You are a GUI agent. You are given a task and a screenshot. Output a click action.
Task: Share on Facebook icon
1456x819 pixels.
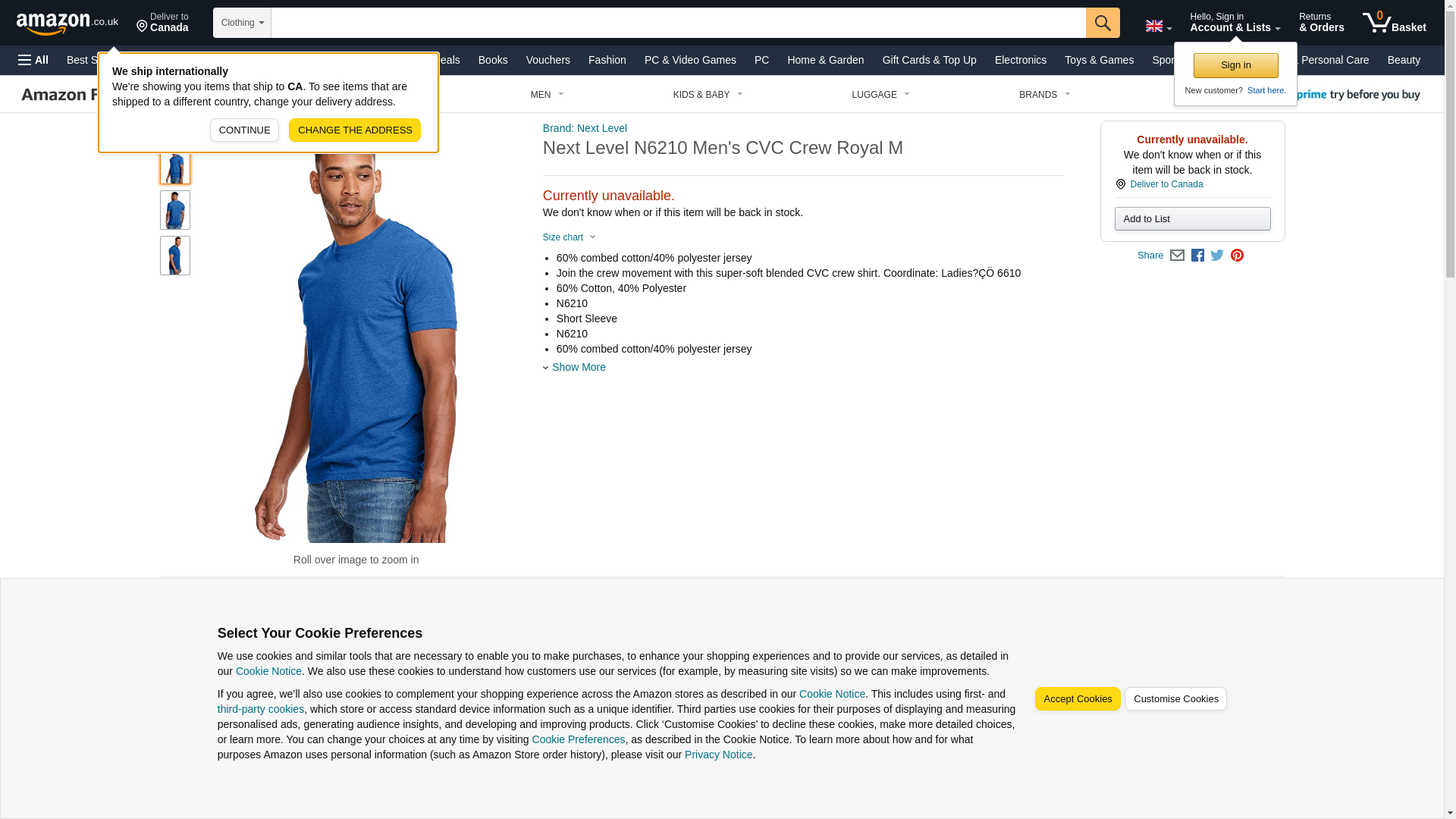click(1197, 256)
